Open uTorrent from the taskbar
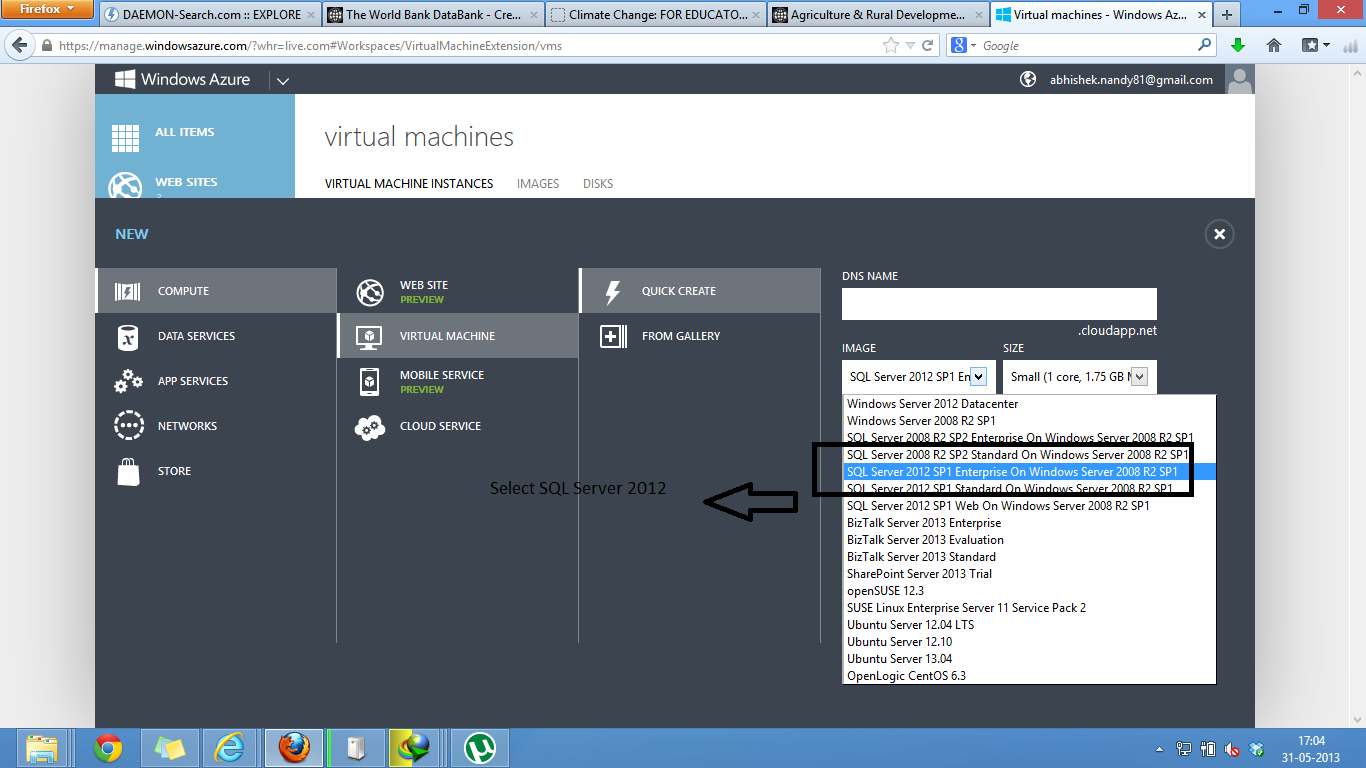This screenshot has height=768, width=1366. 481,747
